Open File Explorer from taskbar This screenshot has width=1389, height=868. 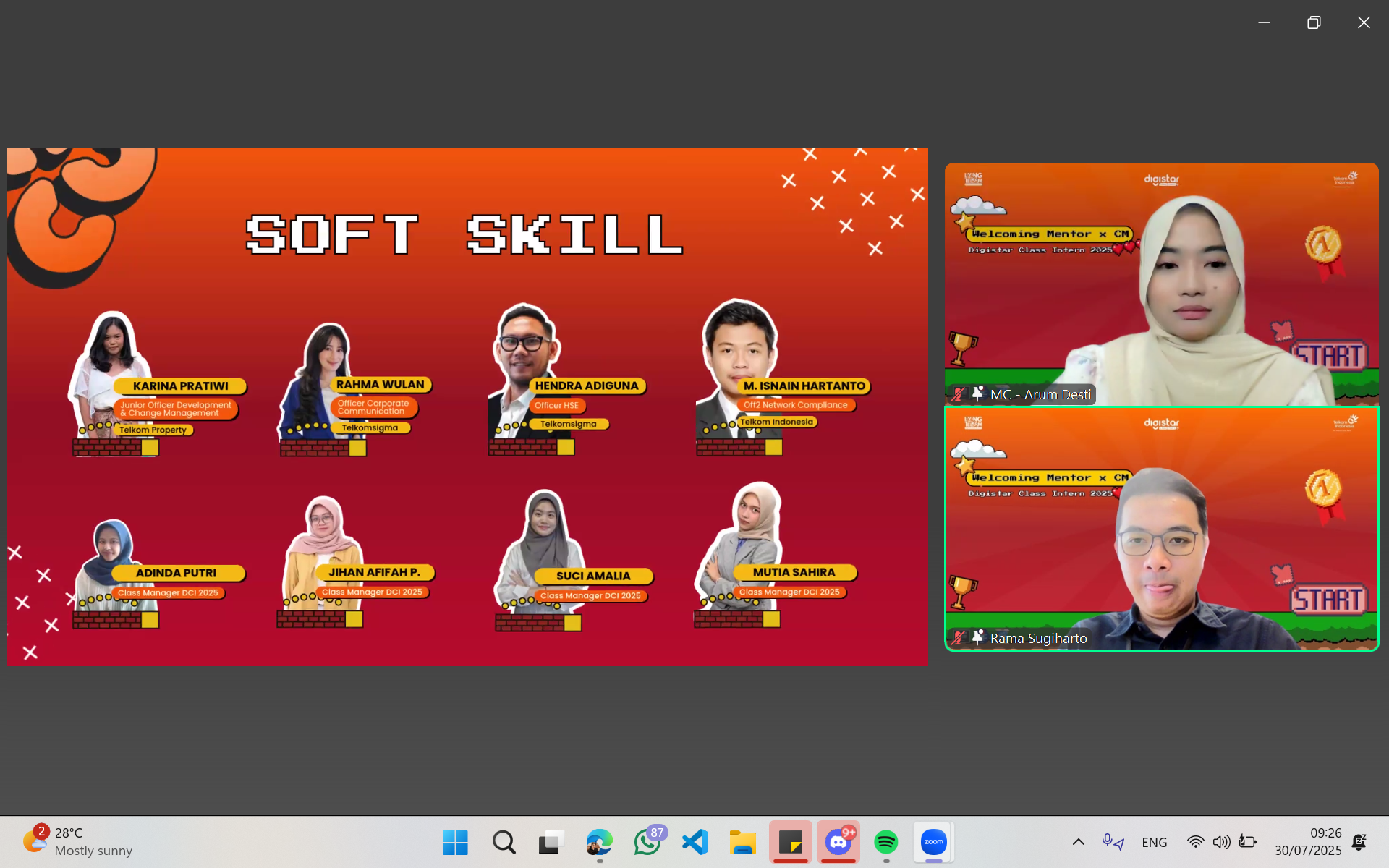743,842
